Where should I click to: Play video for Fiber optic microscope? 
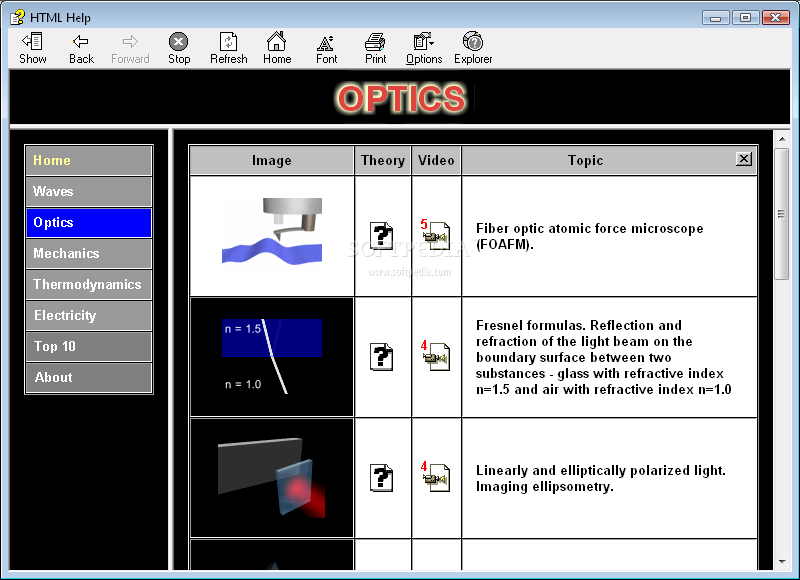tap(436, 235)
